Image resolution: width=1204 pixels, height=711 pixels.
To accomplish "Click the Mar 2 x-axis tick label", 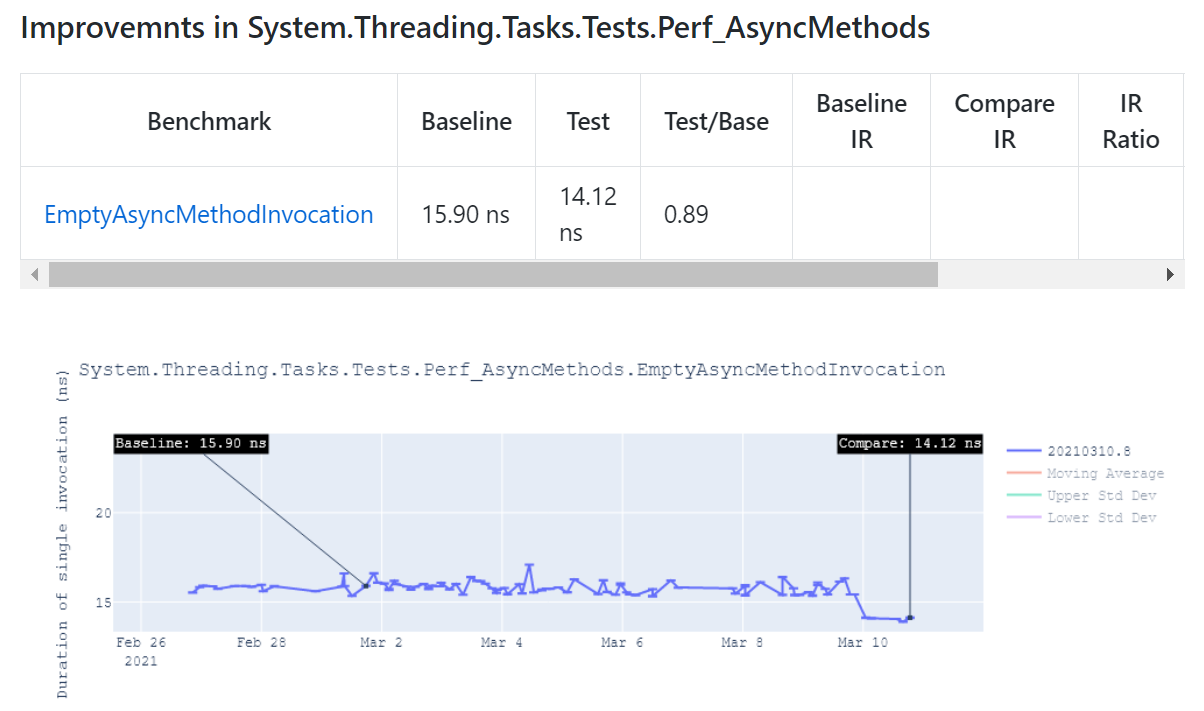I will click(381, 643).
